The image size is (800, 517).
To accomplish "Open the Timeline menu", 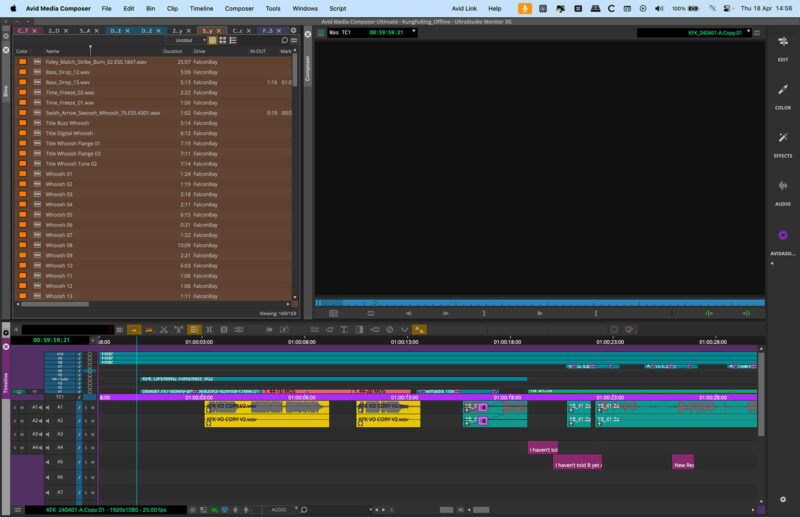I will click(x=202, y=8).
